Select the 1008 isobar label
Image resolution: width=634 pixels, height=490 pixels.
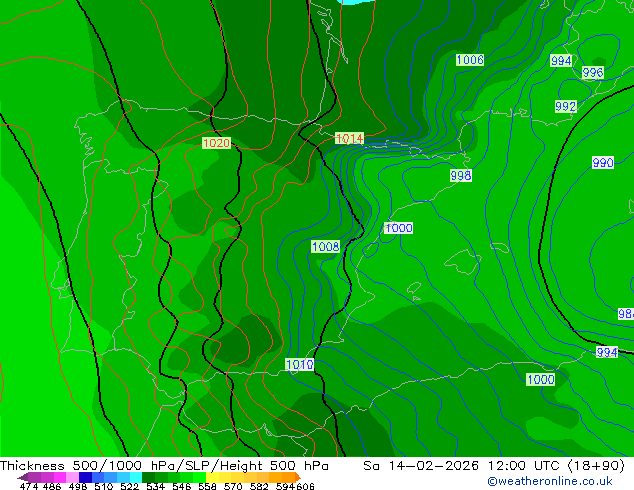(325, 246)
